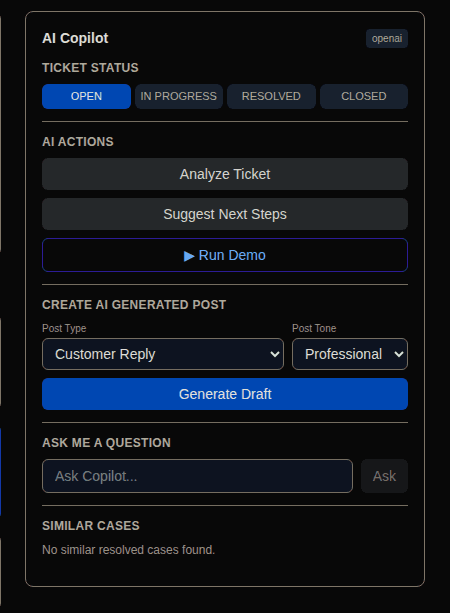Screen dimensions: 450x613
Task: Click the Post Type label
Action: pos(64,328)
